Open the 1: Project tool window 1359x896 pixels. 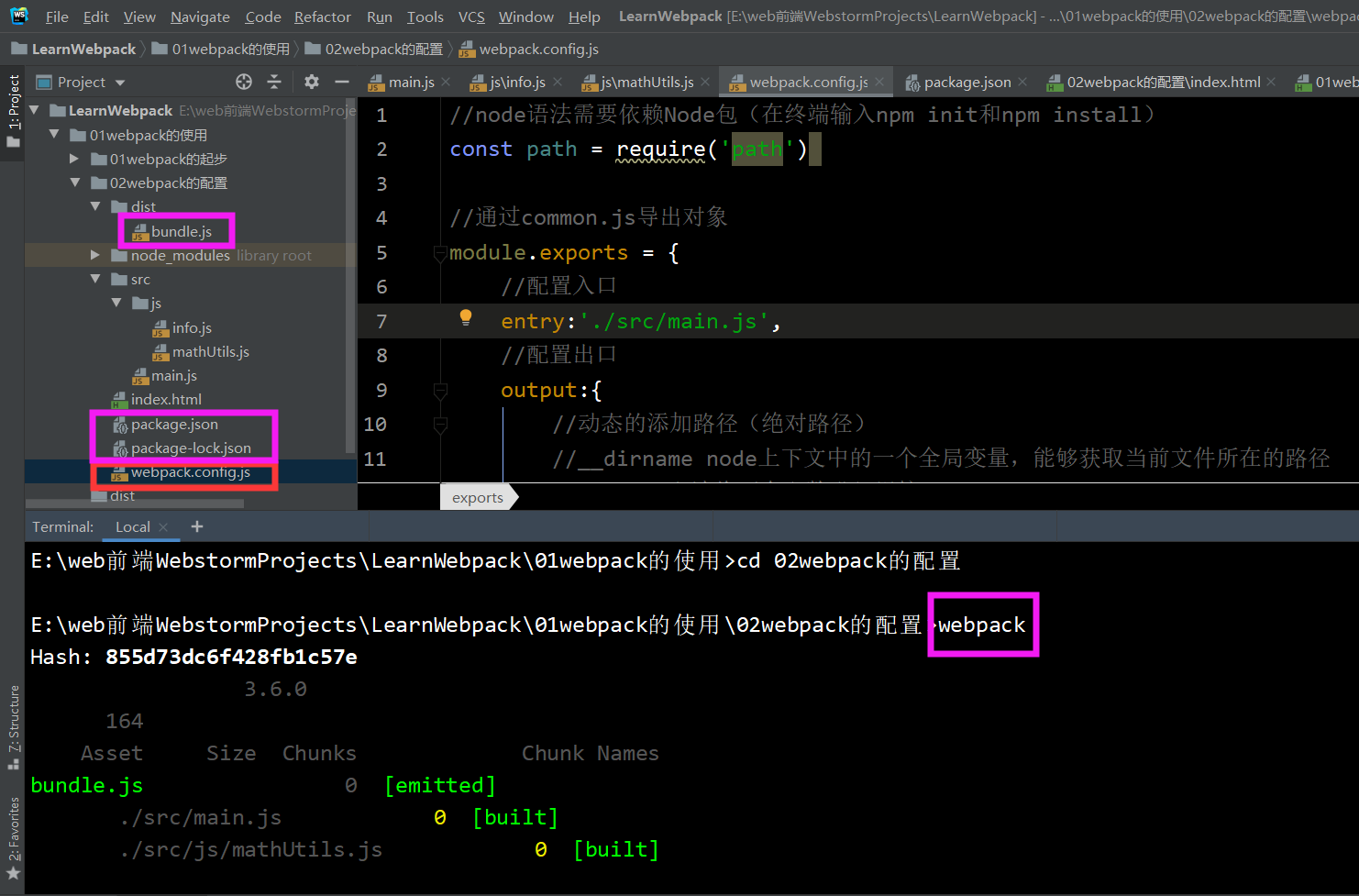coord(13,111)
